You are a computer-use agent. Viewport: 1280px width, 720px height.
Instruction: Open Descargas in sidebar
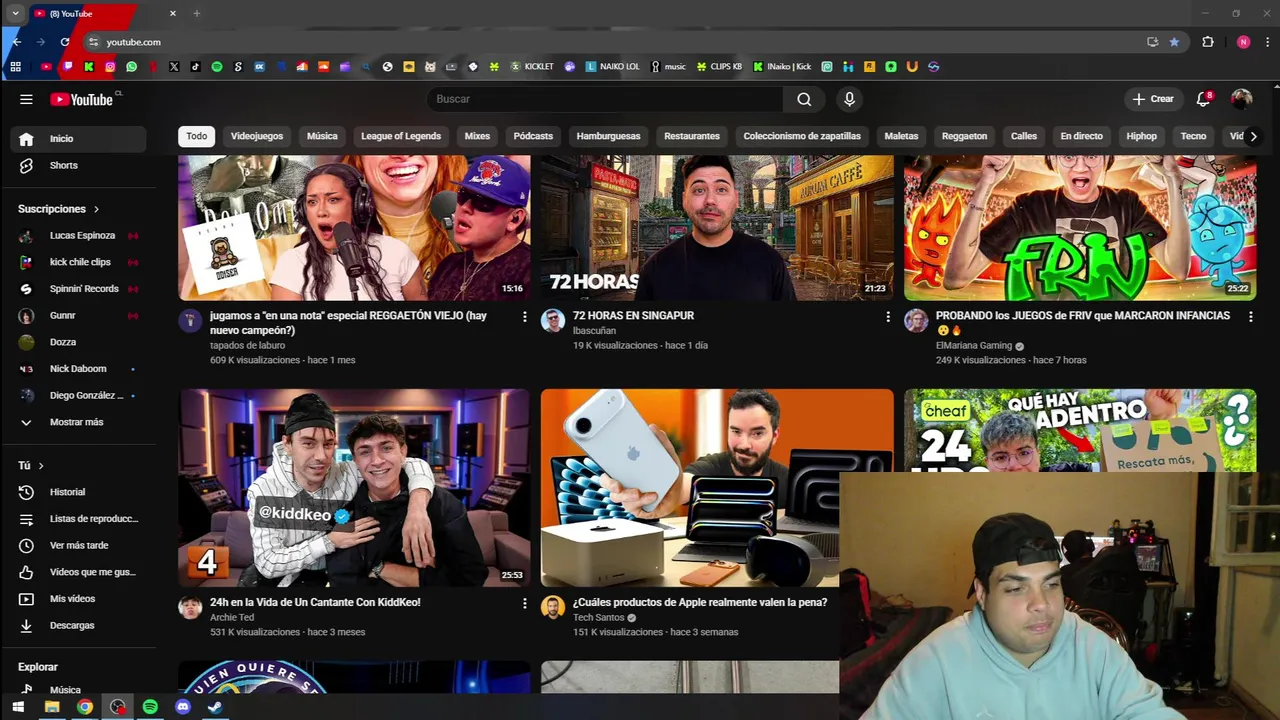(x=78, y=625)
